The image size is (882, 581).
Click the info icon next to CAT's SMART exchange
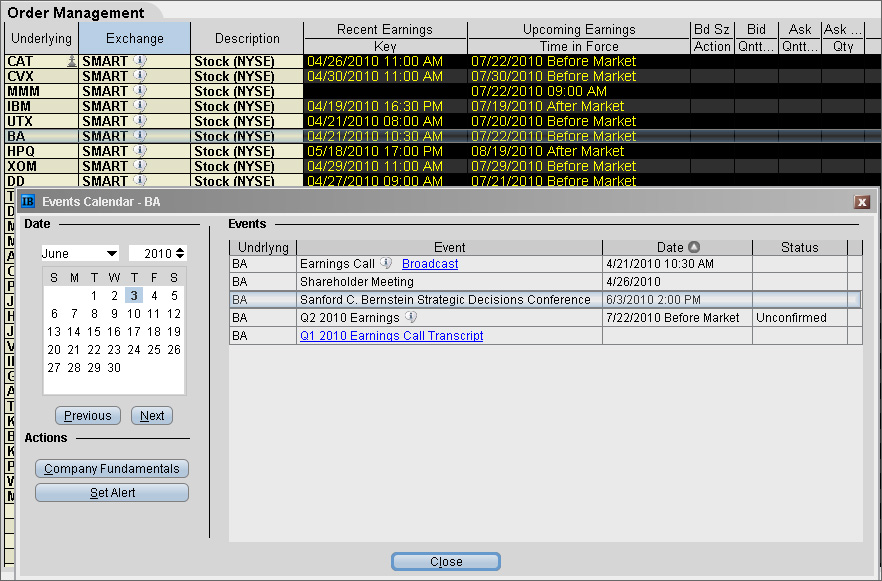click(x=140, y=61)
